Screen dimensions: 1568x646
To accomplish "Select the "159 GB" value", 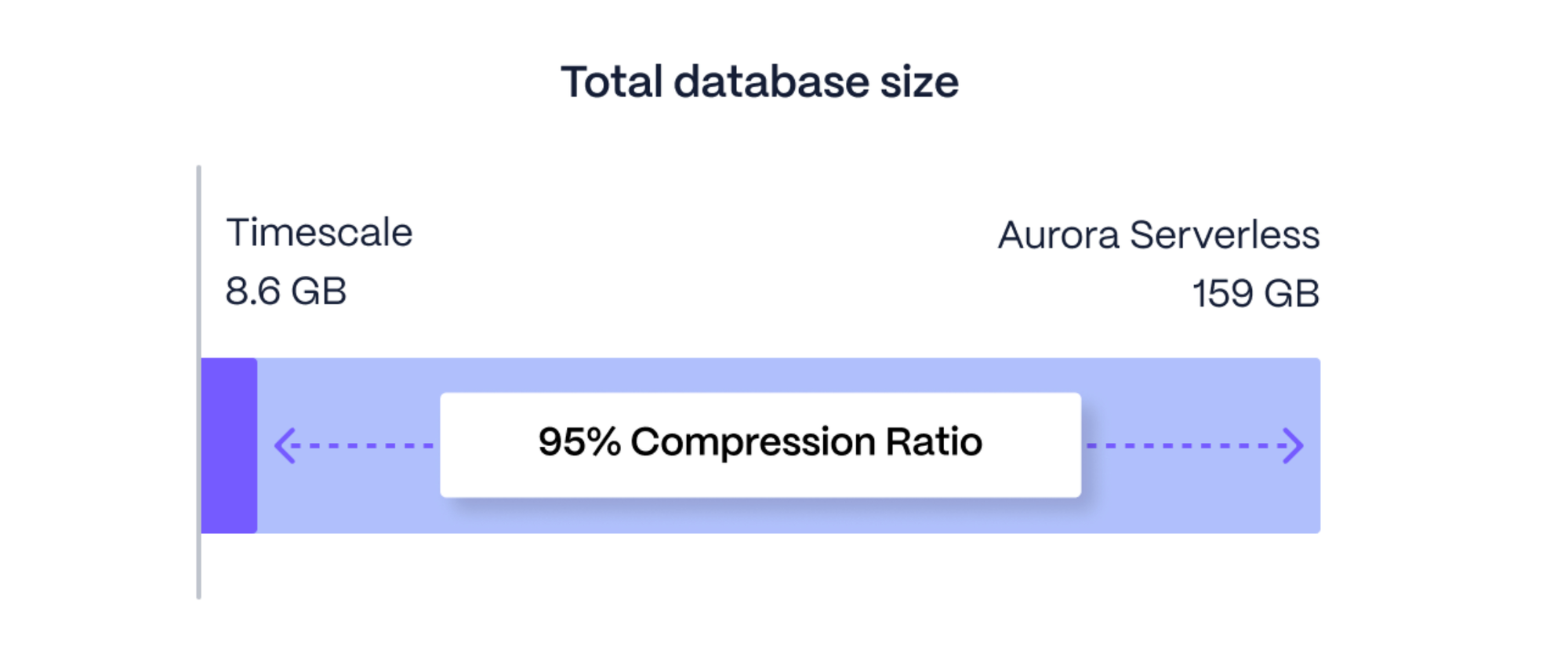I will click(x=1256, y=294).
